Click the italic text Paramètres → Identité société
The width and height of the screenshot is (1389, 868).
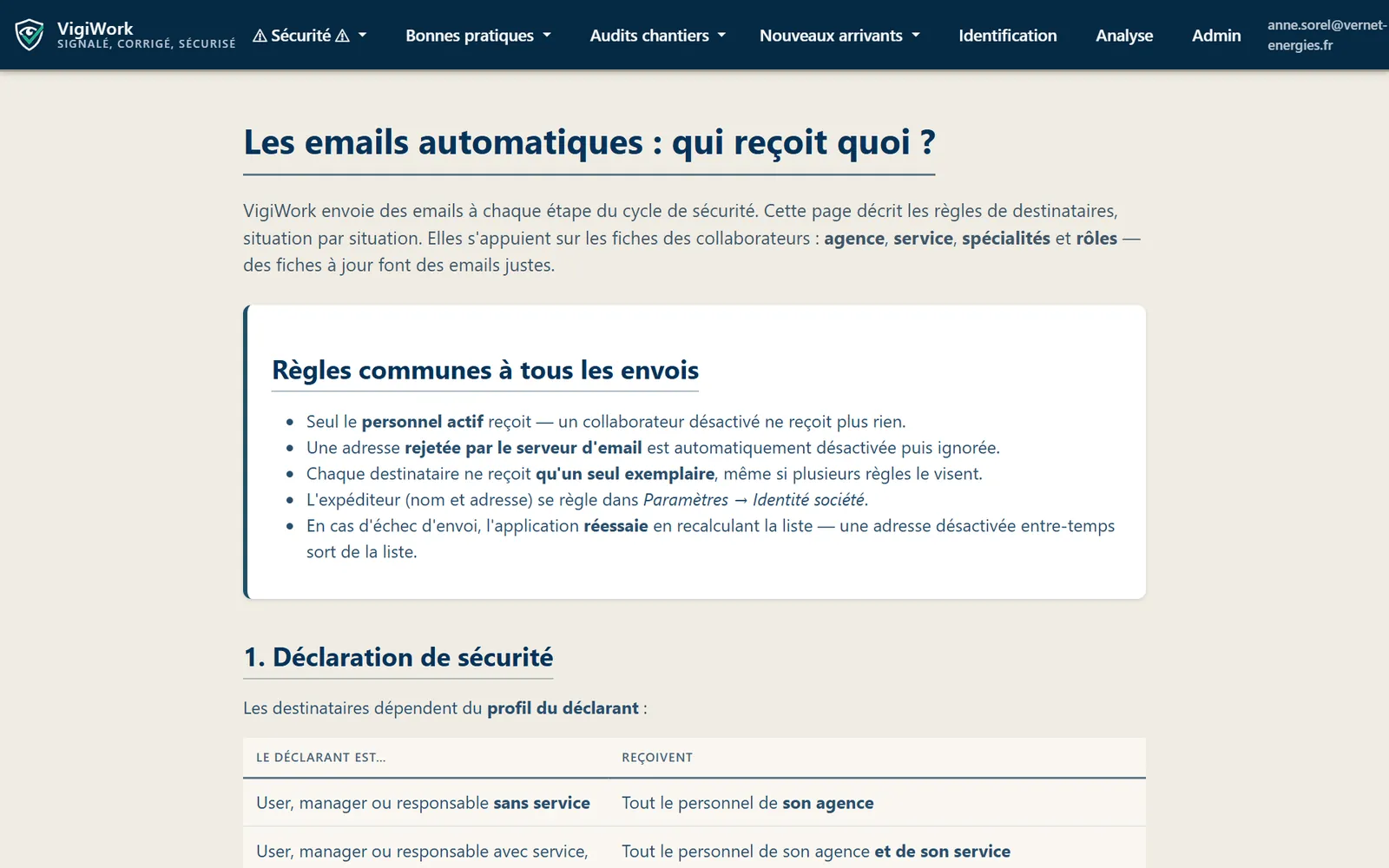[754, 500]
